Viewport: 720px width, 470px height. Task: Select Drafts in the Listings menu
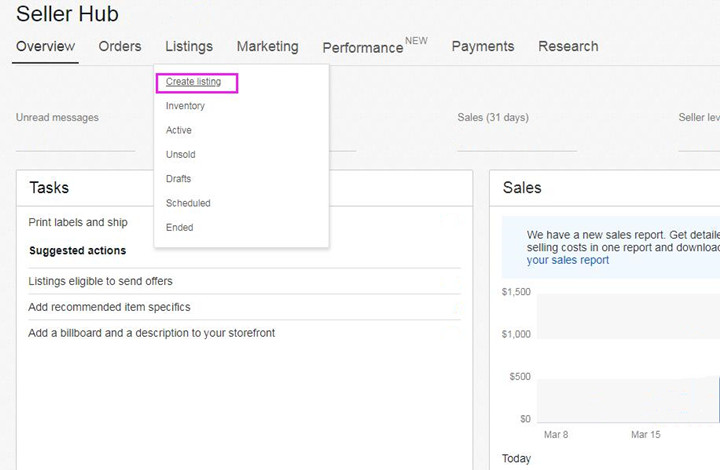coord(178,179)
